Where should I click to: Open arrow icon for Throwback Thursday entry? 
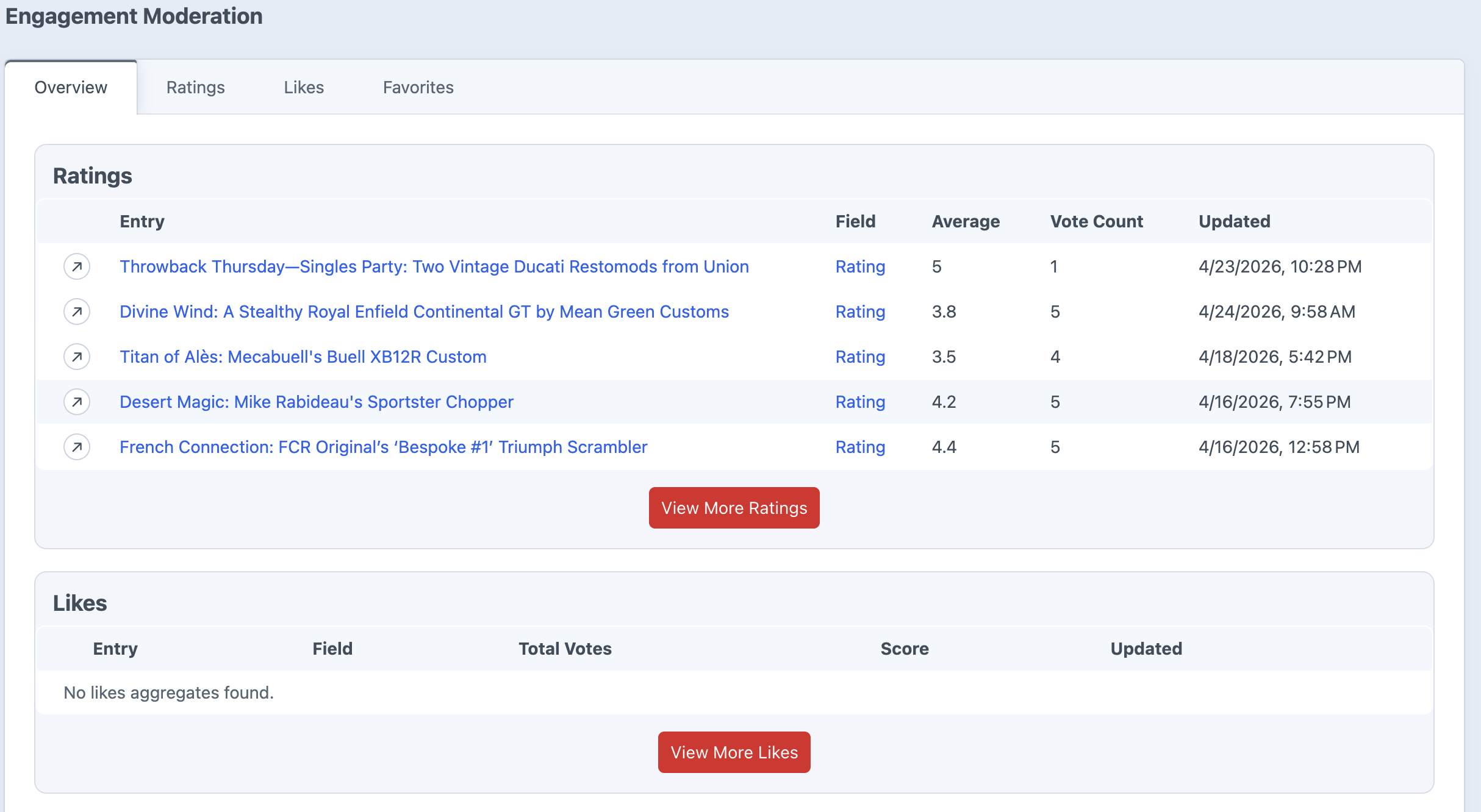coord(77,266)
